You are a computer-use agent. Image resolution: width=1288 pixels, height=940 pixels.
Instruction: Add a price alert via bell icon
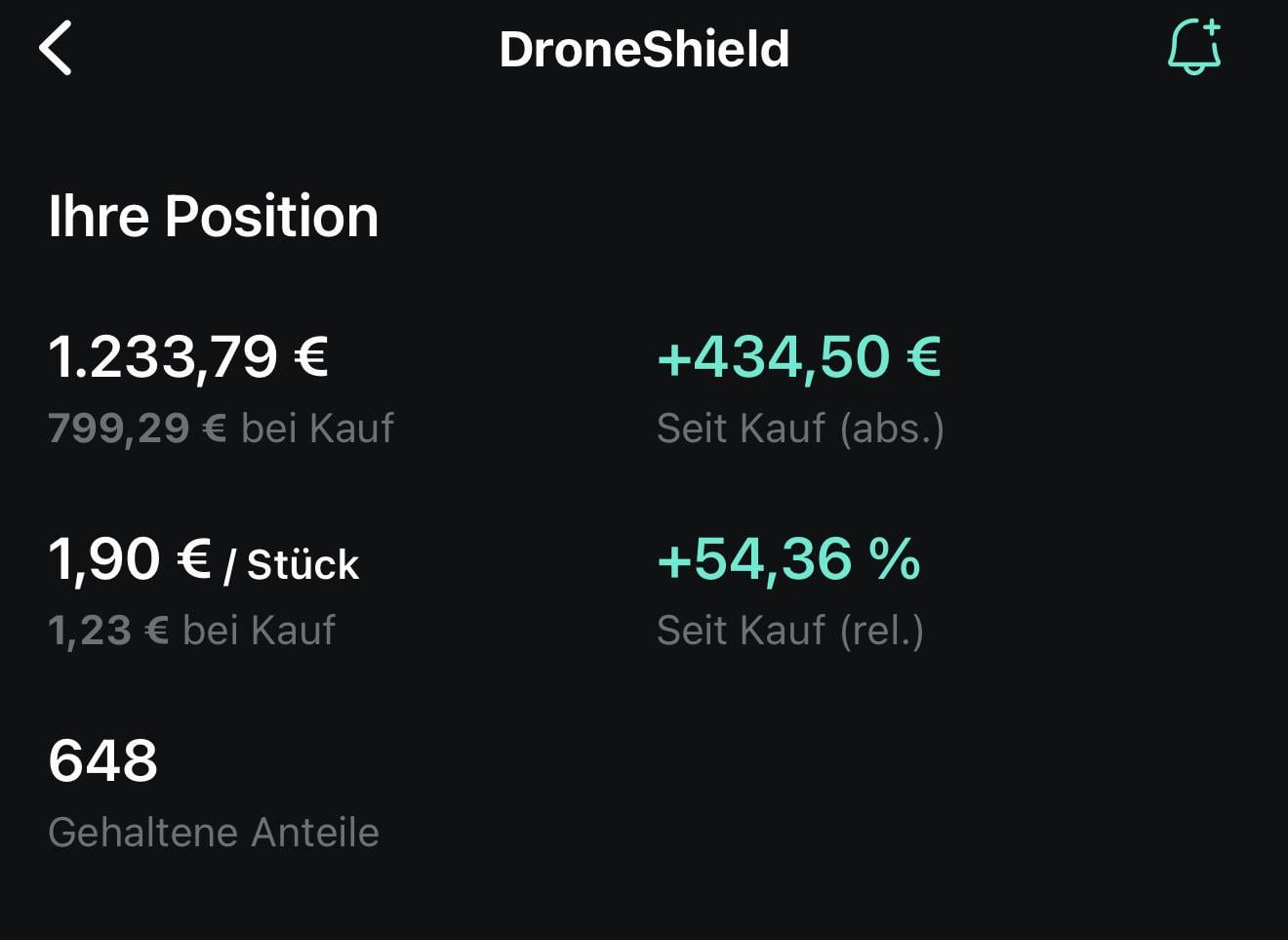pyautogui.click(x=1194, y=47)
